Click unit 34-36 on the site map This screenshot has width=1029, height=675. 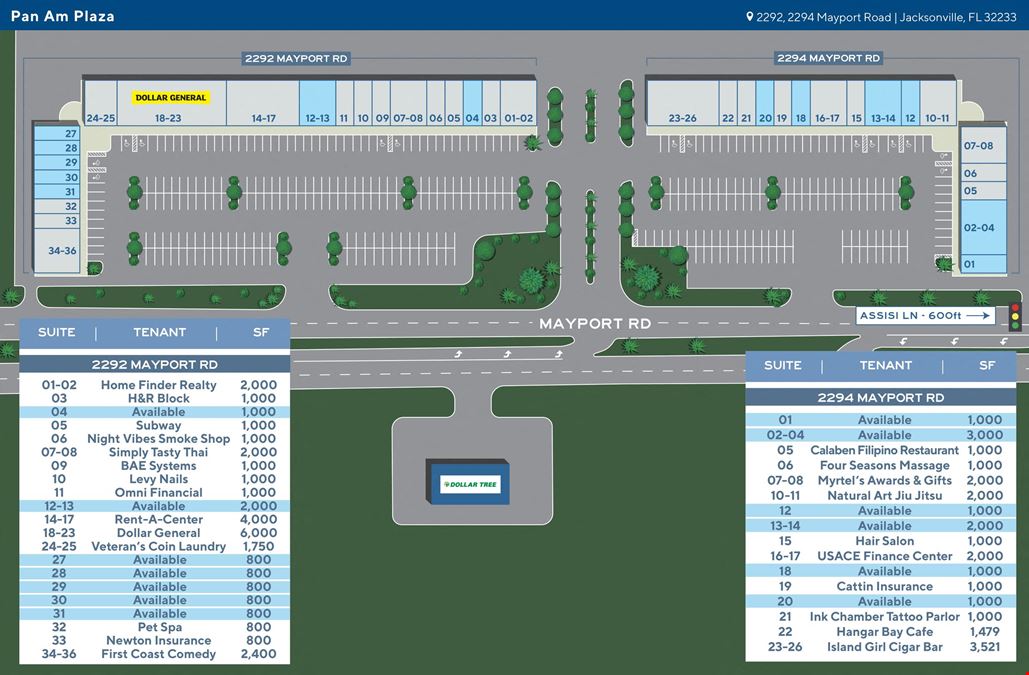(57, 250)
